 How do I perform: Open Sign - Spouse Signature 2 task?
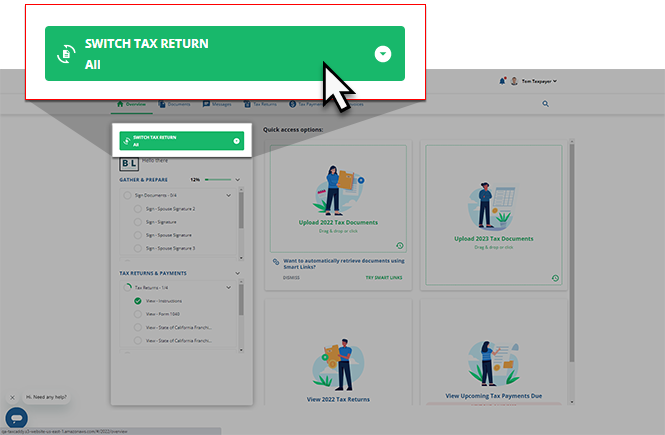170,209
